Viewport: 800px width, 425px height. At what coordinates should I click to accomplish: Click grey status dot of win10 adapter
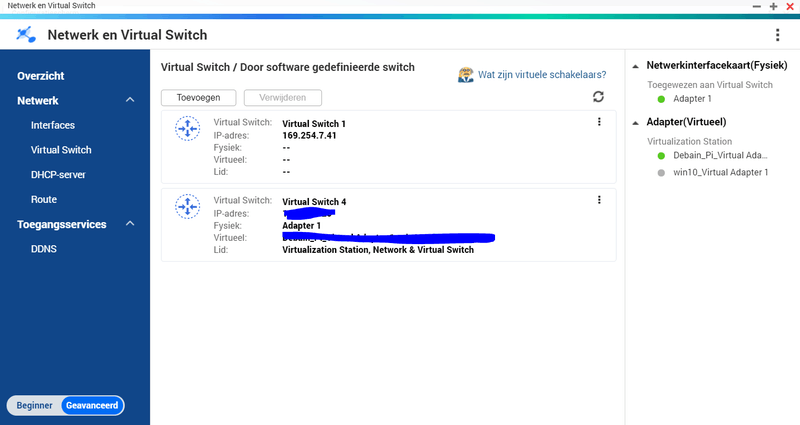[x=661, y=173]
